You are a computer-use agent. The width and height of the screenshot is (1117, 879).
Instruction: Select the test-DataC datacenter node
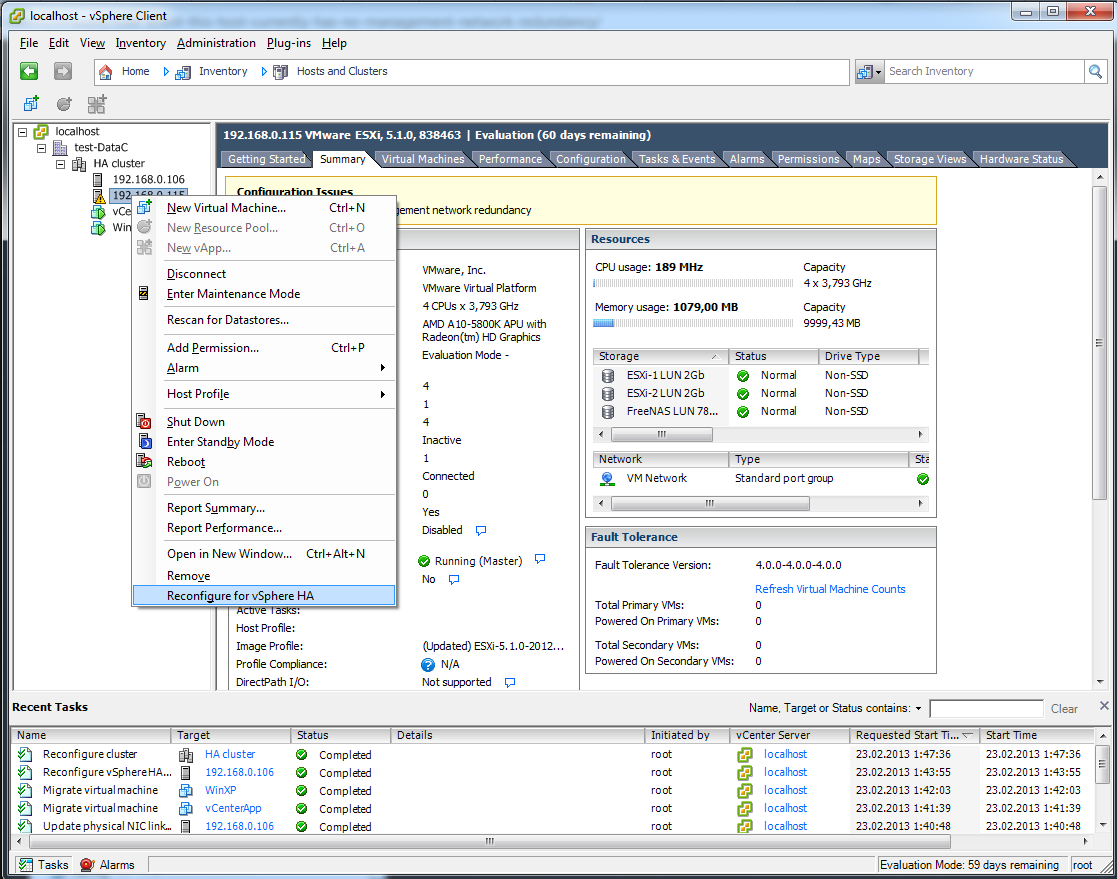click(x=101, y=147)
